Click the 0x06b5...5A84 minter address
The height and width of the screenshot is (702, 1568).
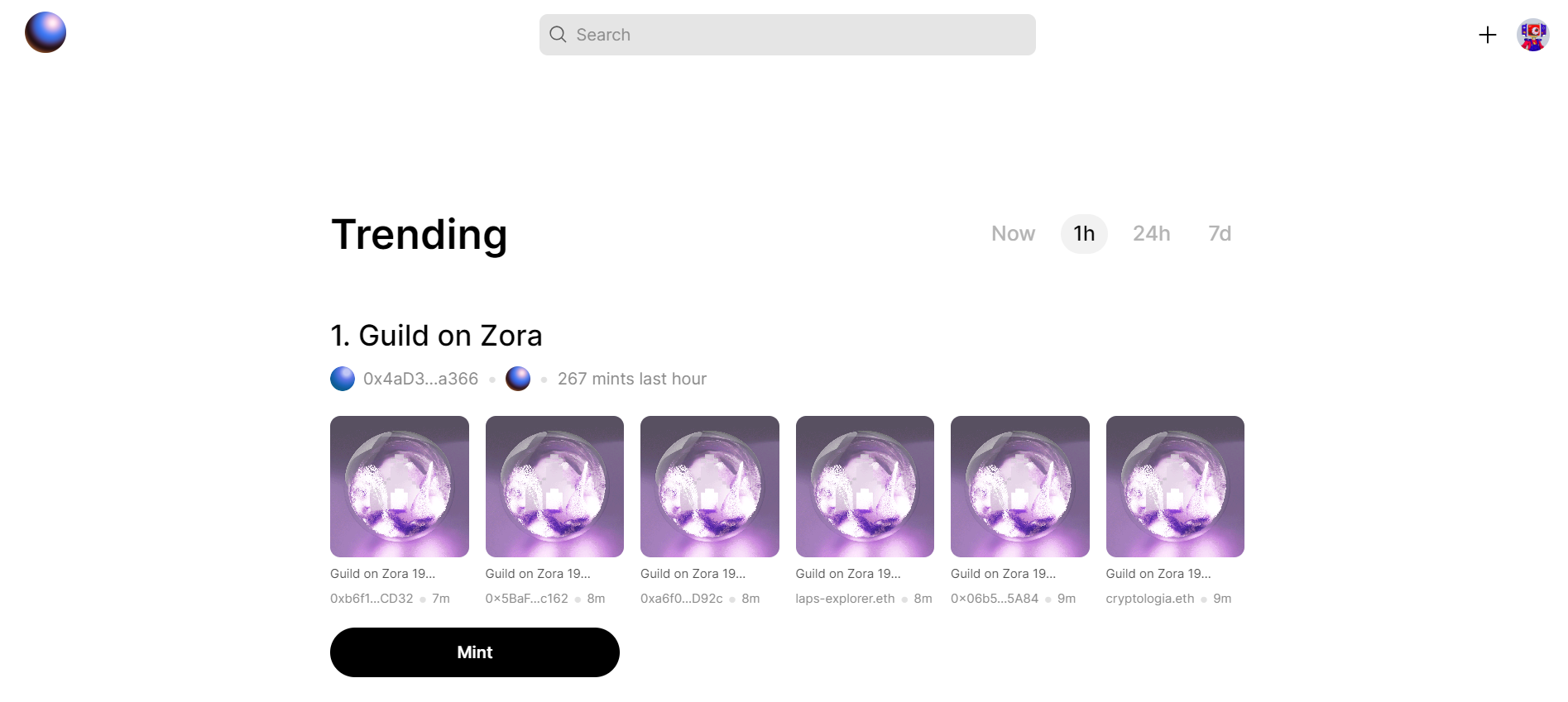pos(994,599)
